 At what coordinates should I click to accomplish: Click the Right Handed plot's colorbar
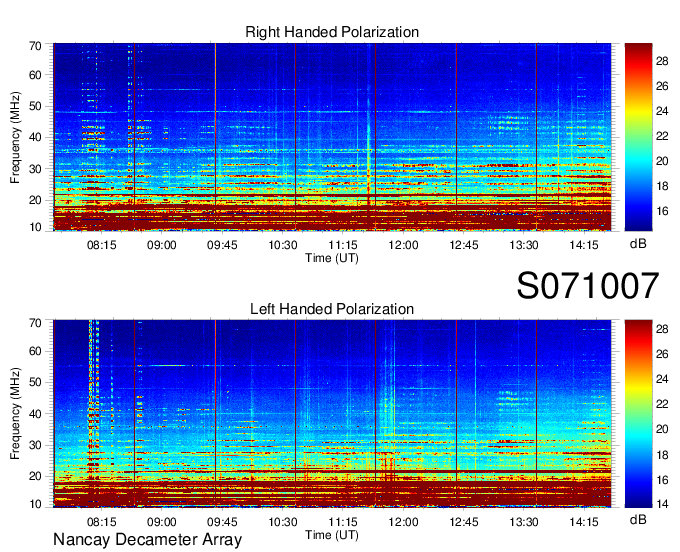[638, 137]
